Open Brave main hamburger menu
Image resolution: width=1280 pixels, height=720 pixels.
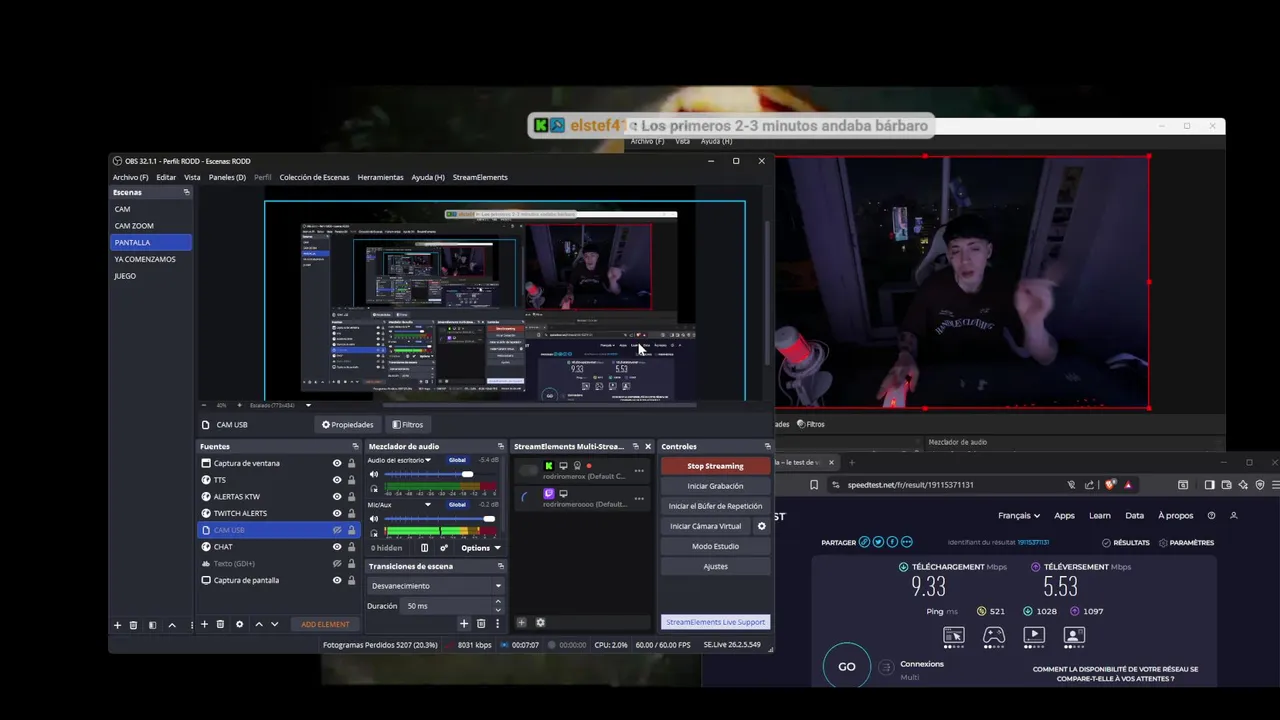coord(1275,485)
